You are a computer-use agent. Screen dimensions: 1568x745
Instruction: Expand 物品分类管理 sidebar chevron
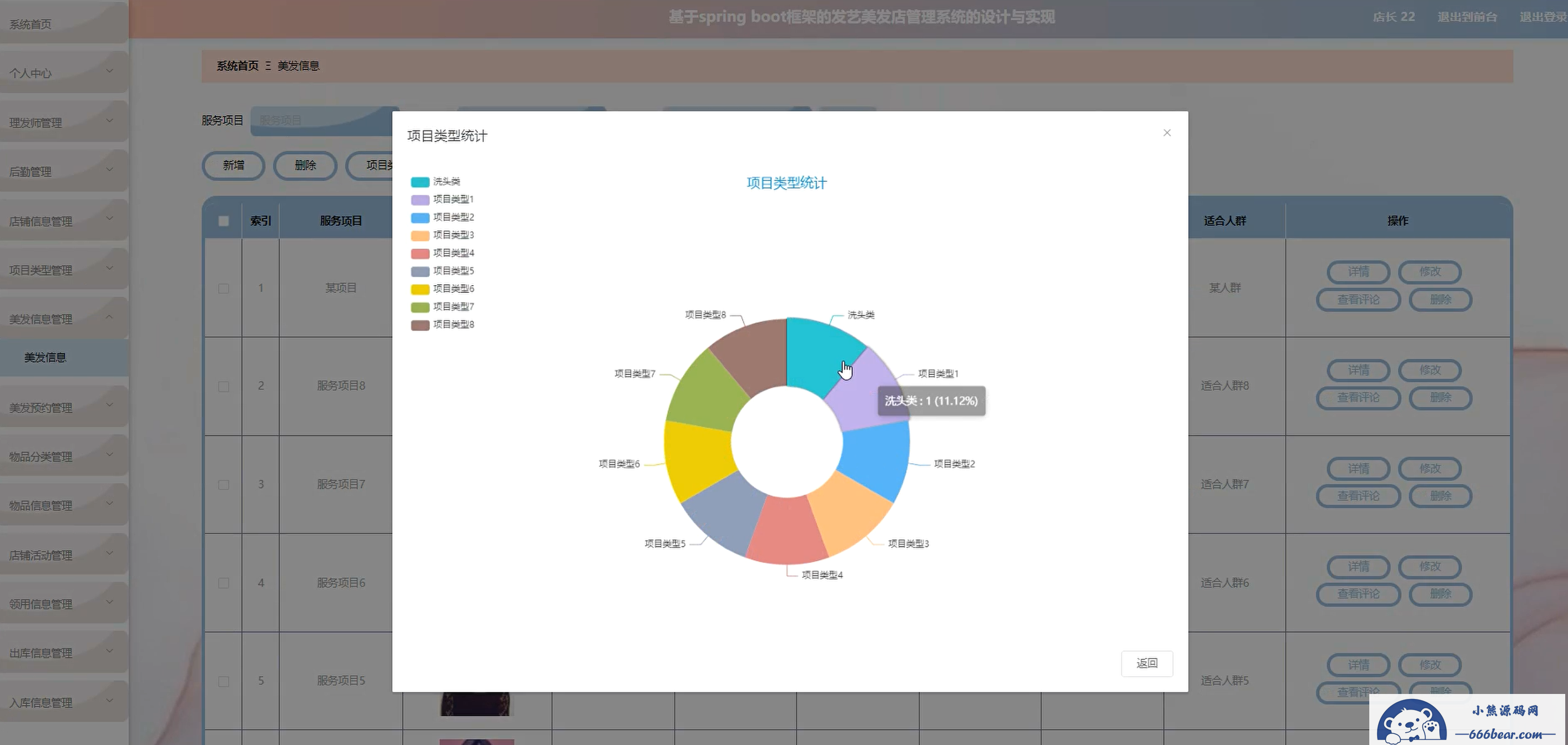(x=109, y=454)
